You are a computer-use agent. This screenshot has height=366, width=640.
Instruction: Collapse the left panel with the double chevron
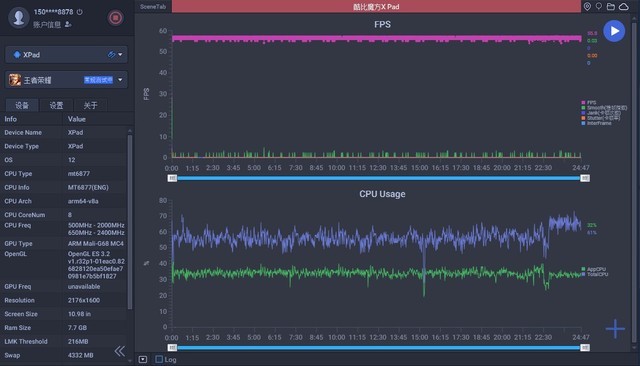coord(120,351)
